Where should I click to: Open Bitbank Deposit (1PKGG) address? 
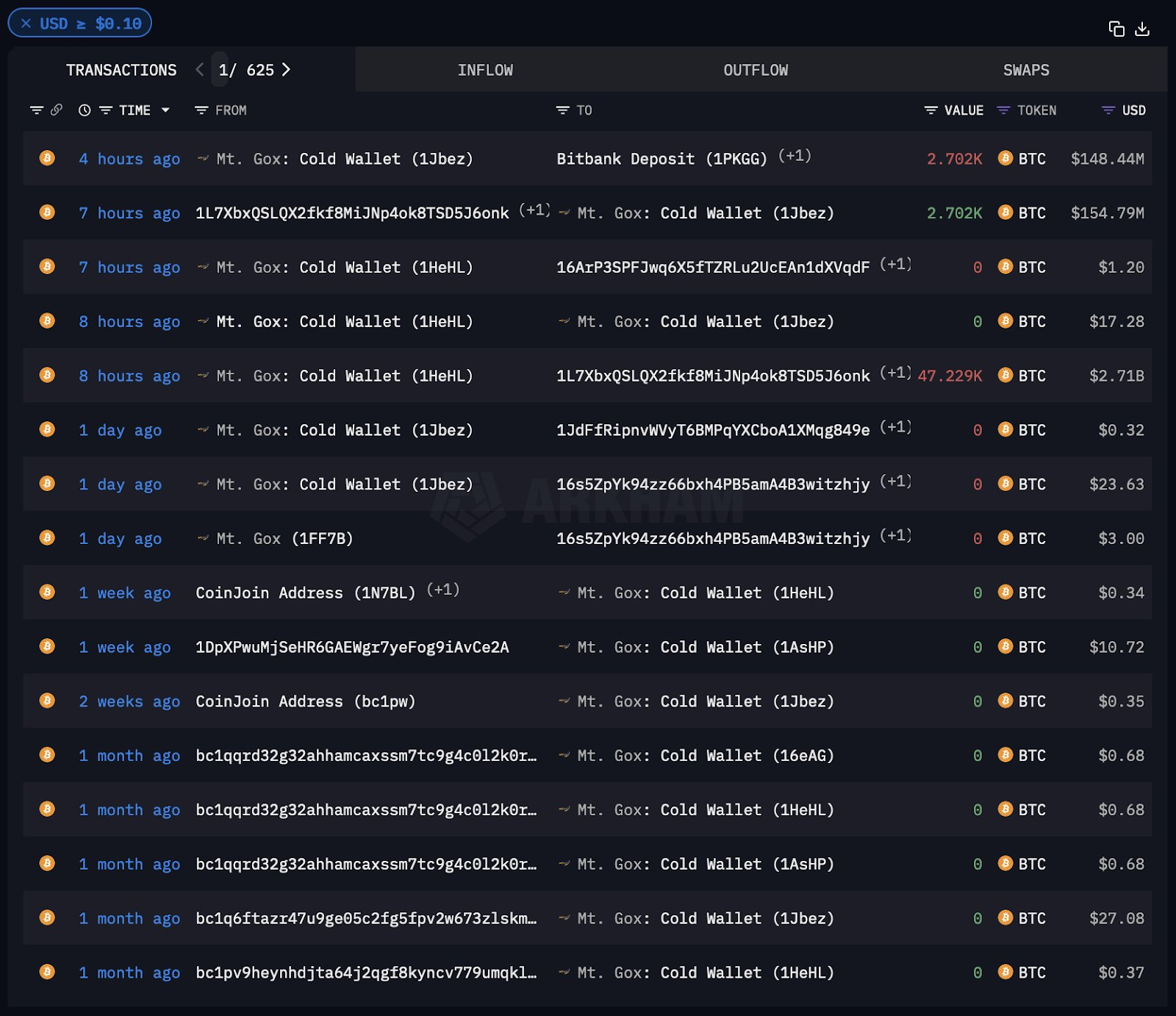661,159
